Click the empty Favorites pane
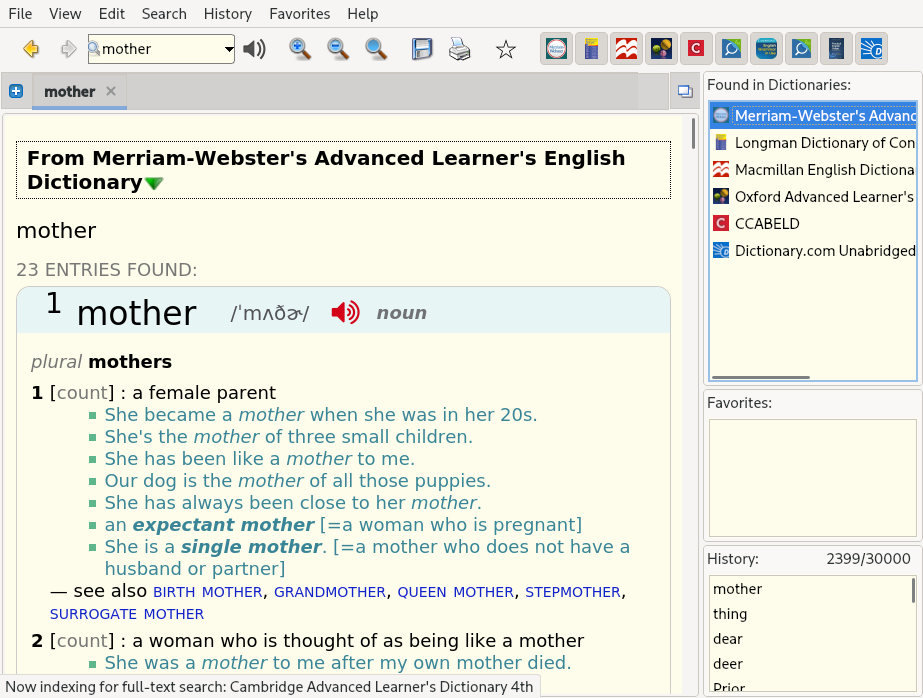This screenshot has height=698, width=923. click(812, 478)
